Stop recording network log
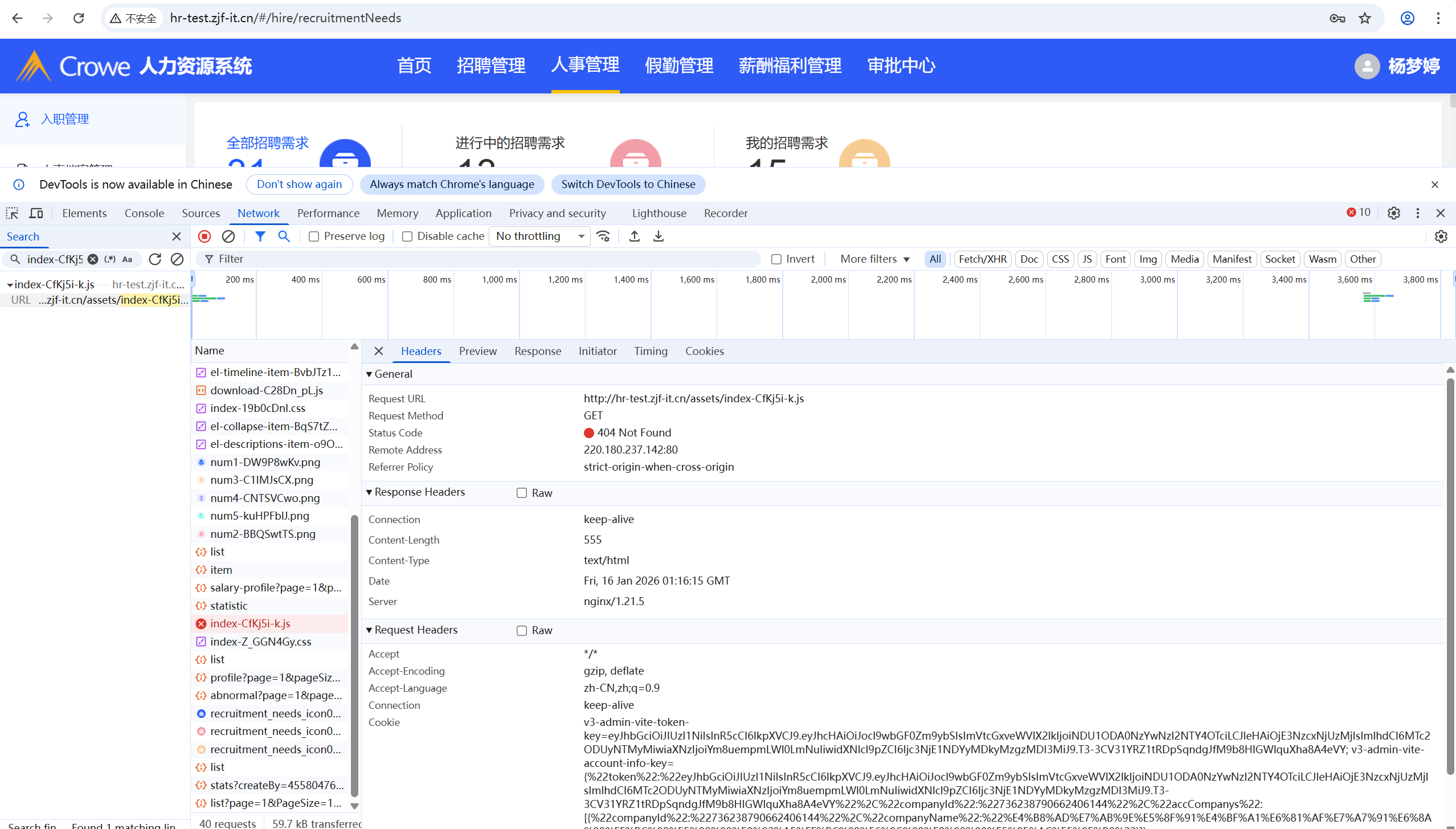 (205, 236)
